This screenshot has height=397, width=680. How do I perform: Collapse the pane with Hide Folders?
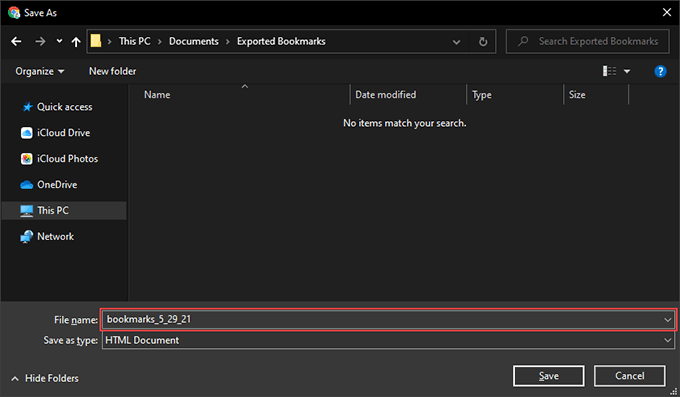(x=45, y=378)
